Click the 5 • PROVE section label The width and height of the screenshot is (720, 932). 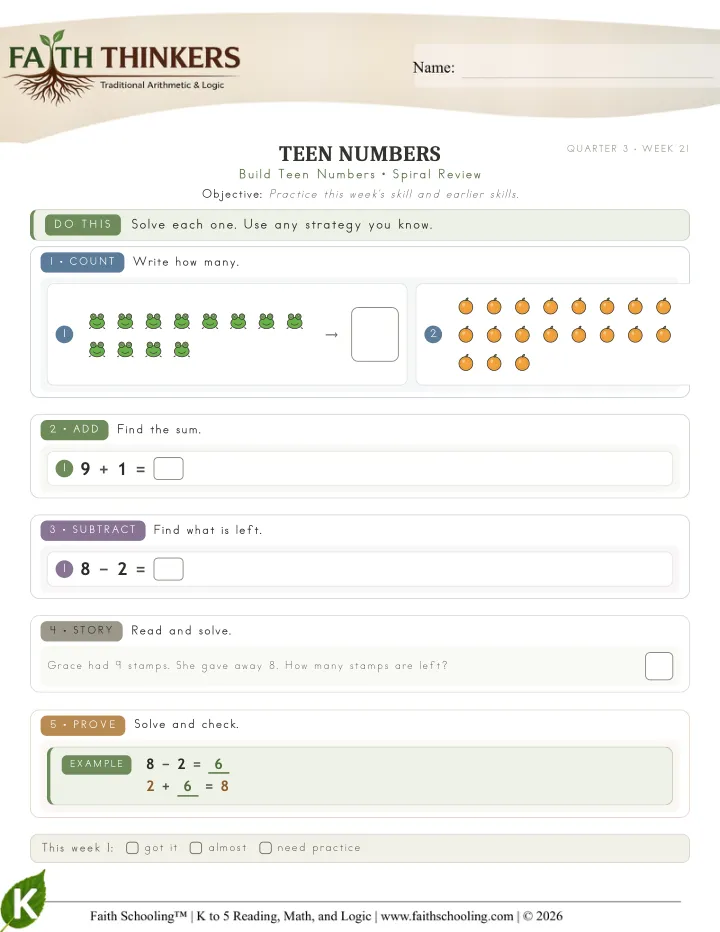coord(83,725)
